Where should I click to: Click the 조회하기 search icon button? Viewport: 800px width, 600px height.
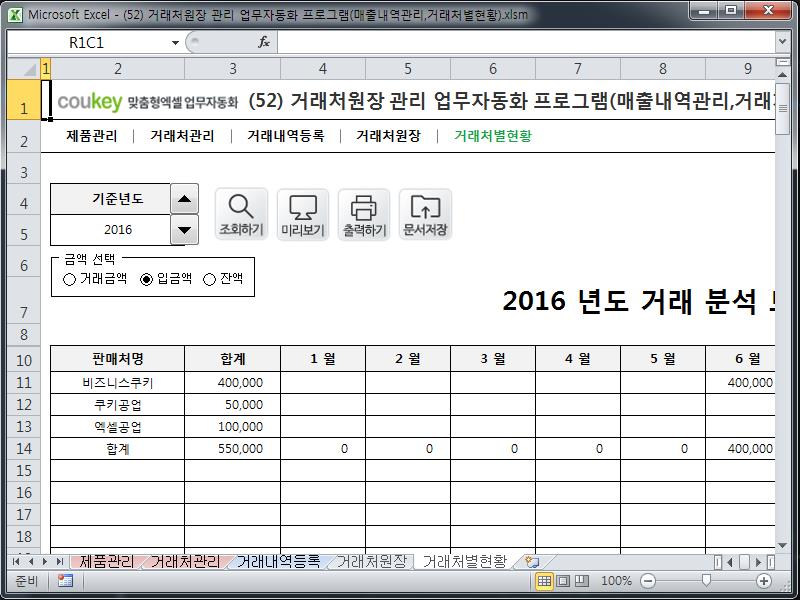point(241,214)
